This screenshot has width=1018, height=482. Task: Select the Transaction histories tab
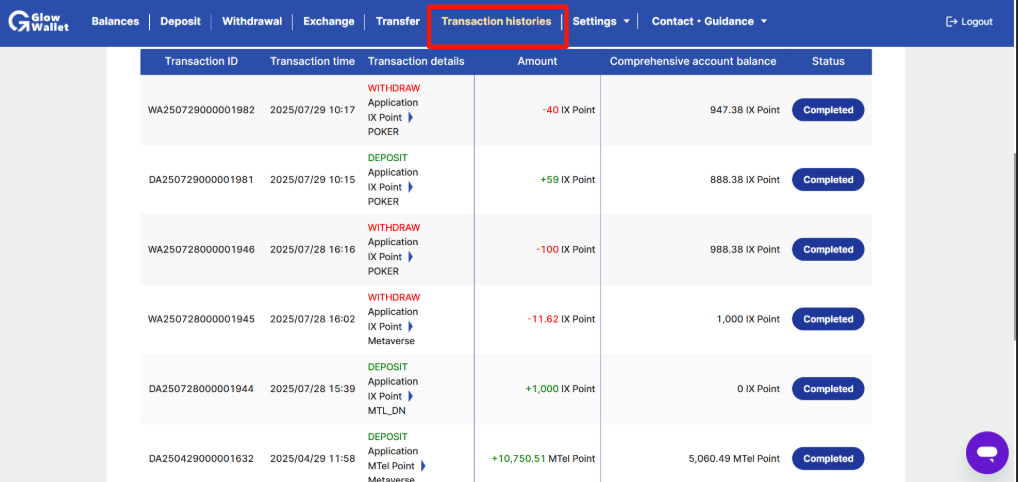(496, 21)
